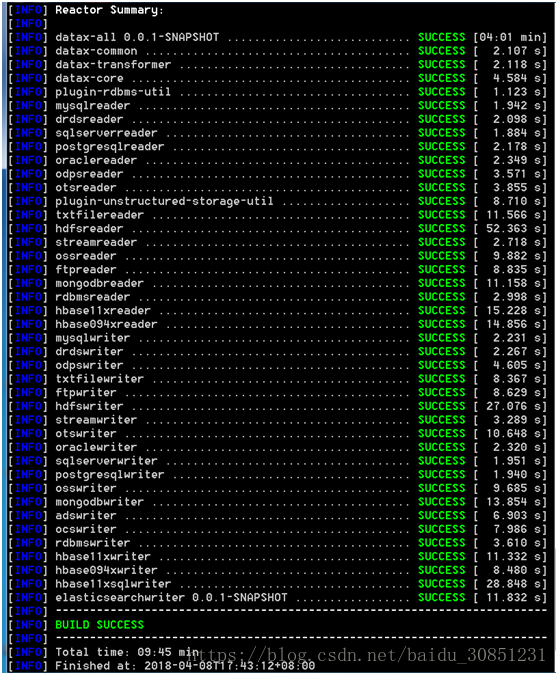Select 'plugin-unstructured-storage-util' module name

[164, 201]
